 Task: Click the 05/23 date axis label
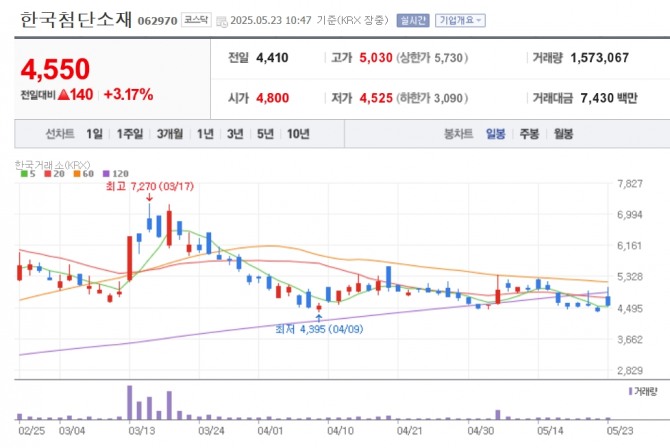pyautogui.click(x=620, y=430)
